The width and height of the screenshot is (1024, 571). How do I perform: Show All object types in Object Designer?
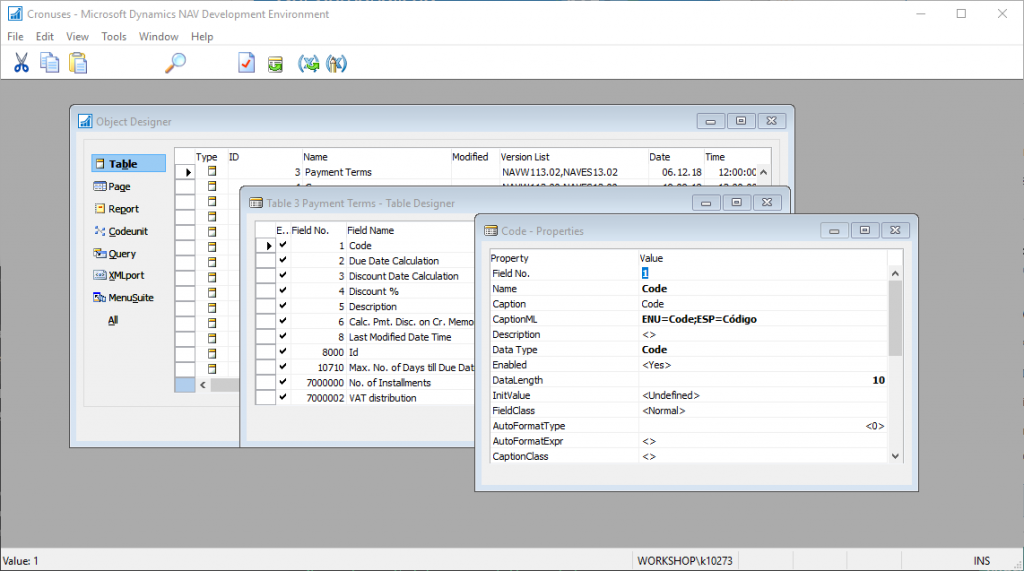114,320
